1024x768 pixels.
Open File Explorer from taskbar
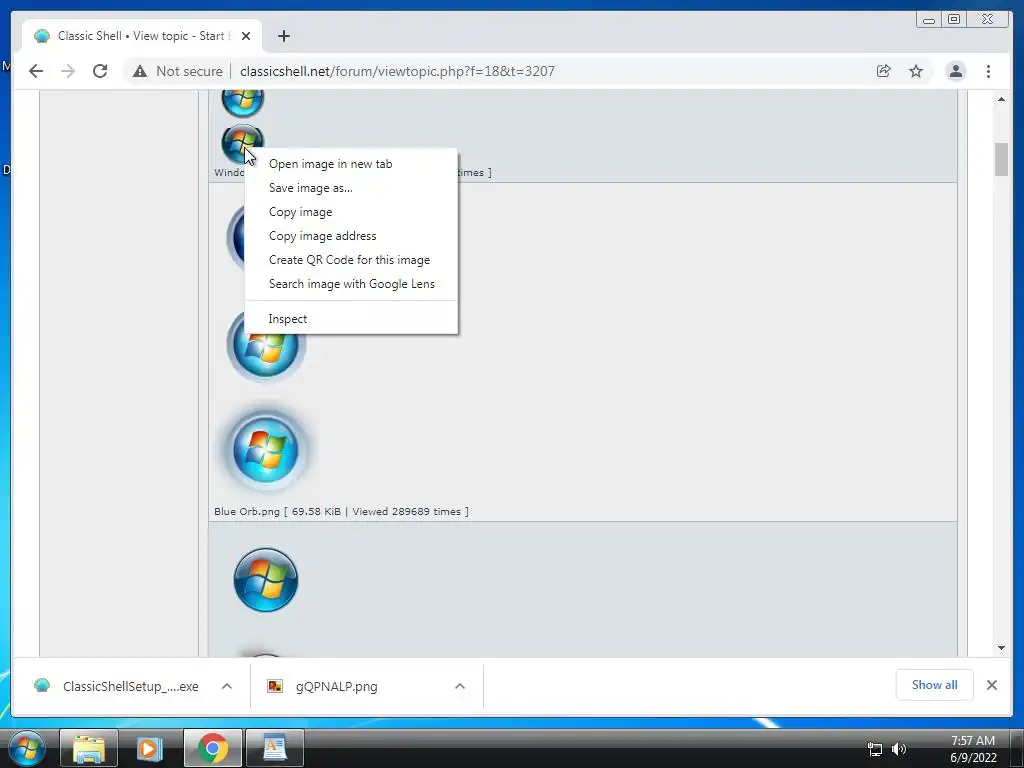pyautogui.click(x=89, y=748)
